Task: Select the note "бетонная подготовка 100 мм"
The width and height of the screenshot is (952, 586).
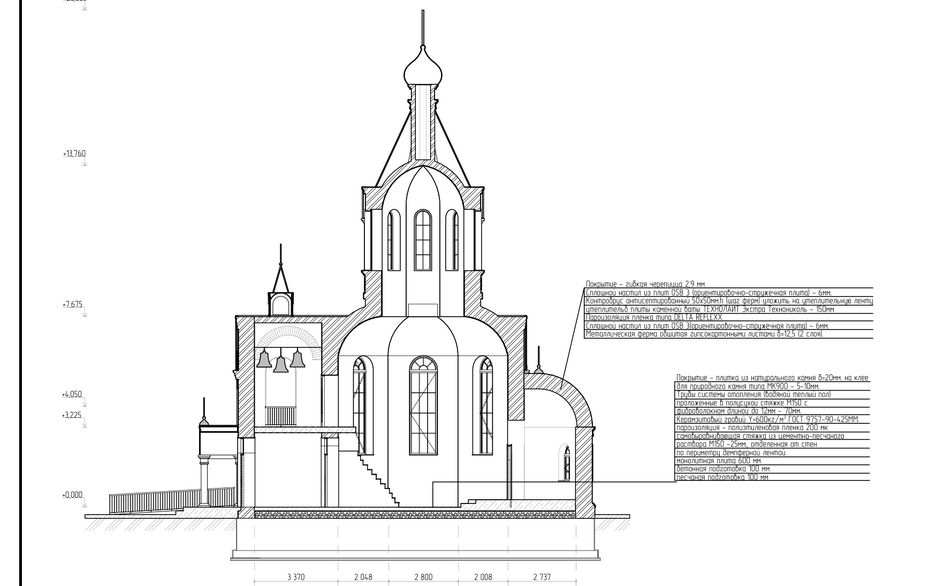Action: (x=722, y=469)
